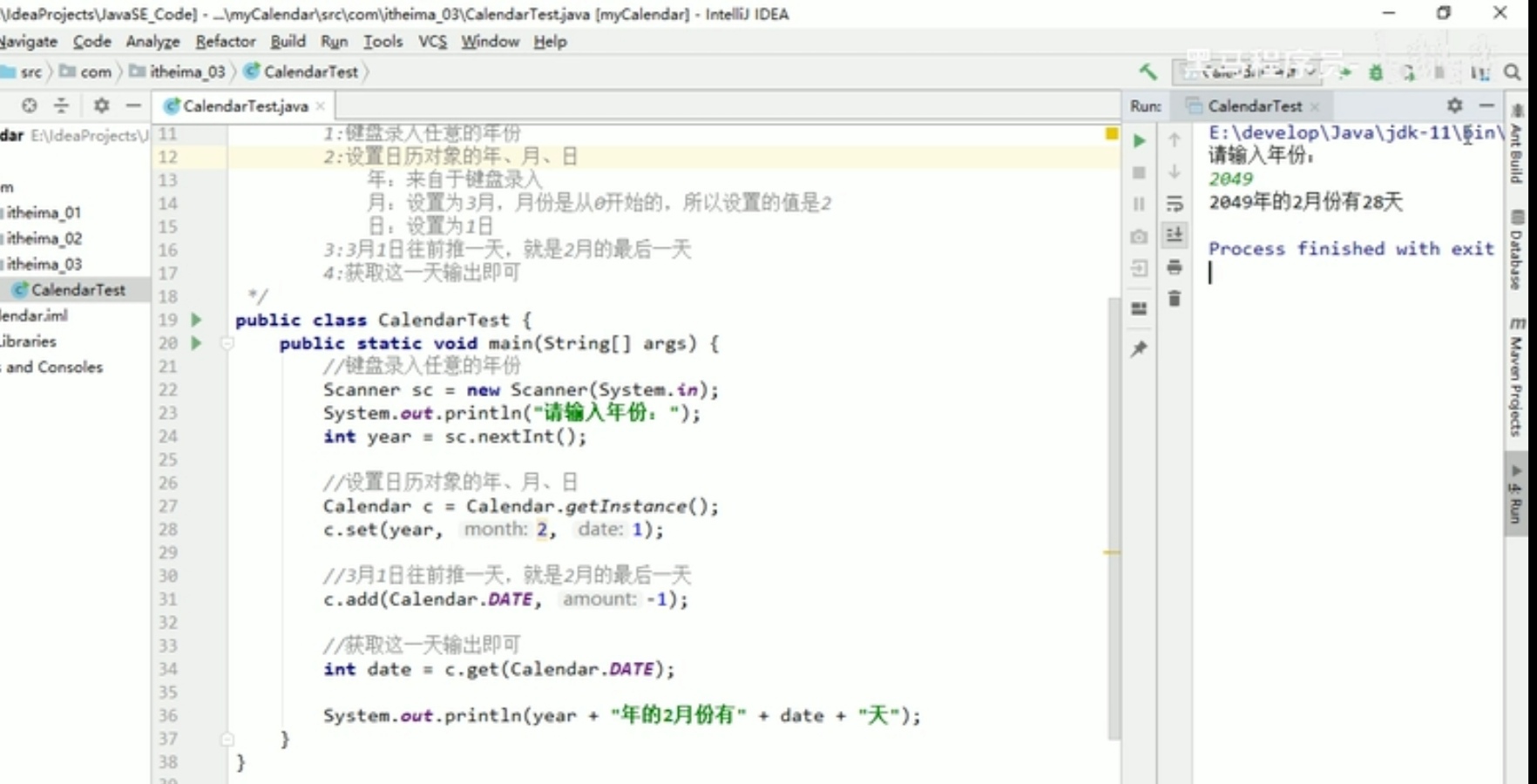This screenshot has height=784, width=1537.
Task: Toggle the 4: Run tool window button
Action: click(x=1517, y=496)
